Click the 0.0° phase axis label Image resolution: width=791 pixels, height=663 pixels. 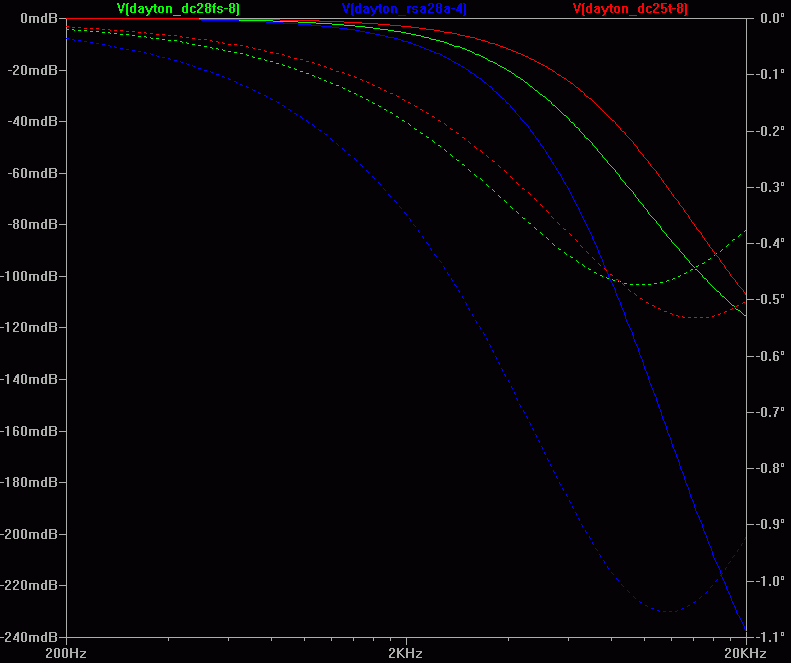(x=772, y=18)
